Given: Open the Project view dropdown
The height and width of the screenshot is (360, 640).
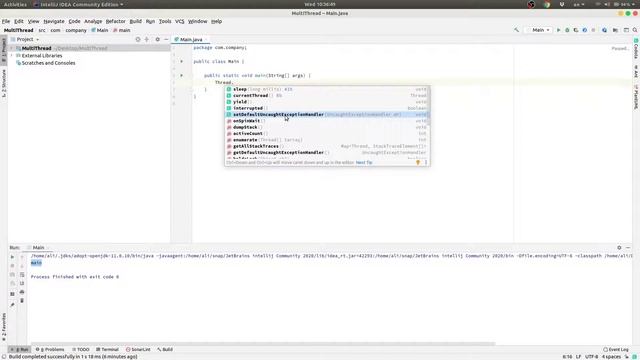Looking at the screenshot, I should point(25,40).
